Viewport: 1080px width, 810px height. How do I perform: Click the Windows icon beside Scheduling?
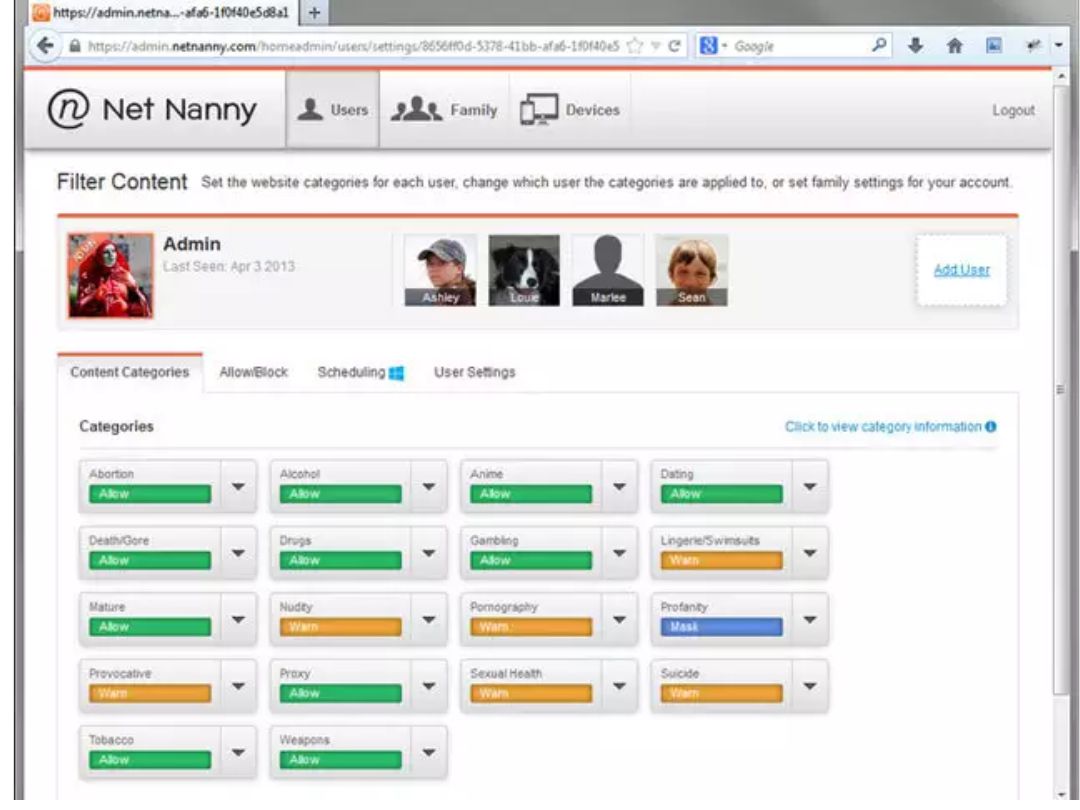coord(397,373)
